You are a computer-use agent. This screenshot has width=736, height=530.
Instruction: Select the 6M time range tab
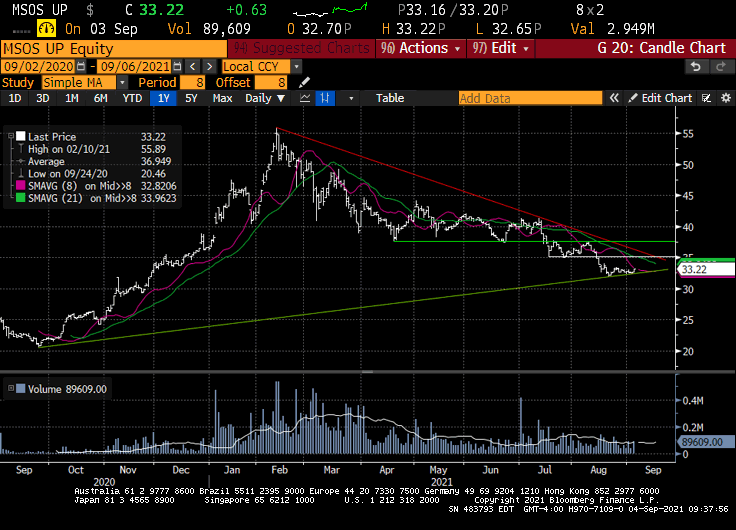(100, 98)
